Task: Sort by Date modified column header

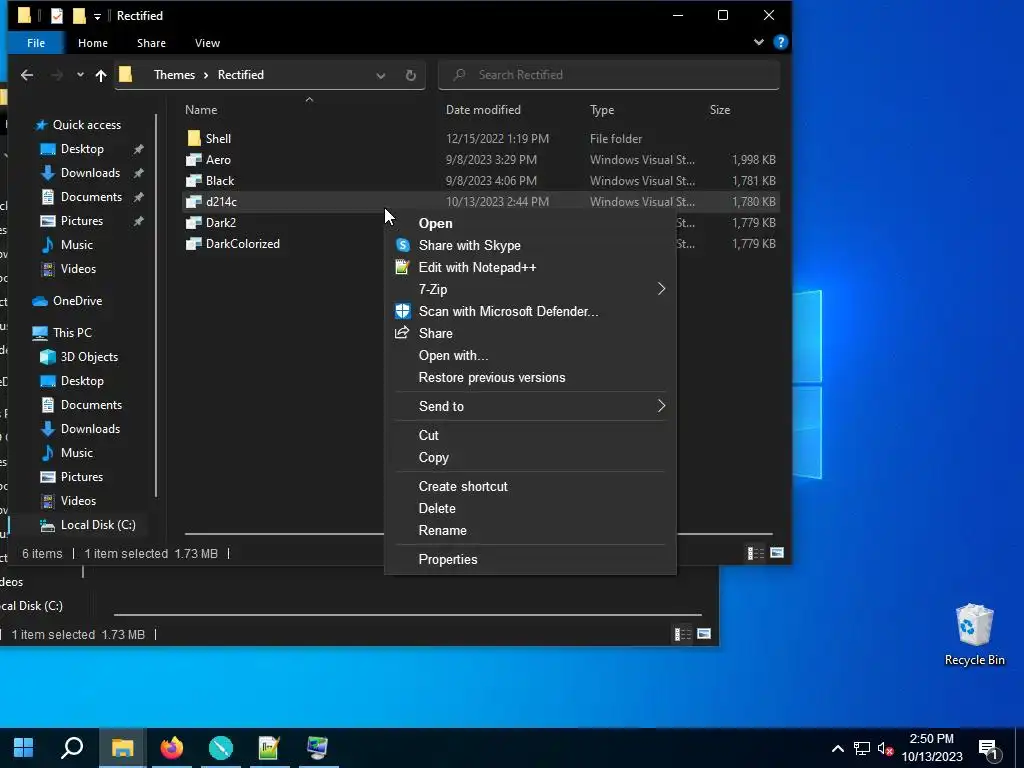Action: pyautogui.click(x=483, y=110)
